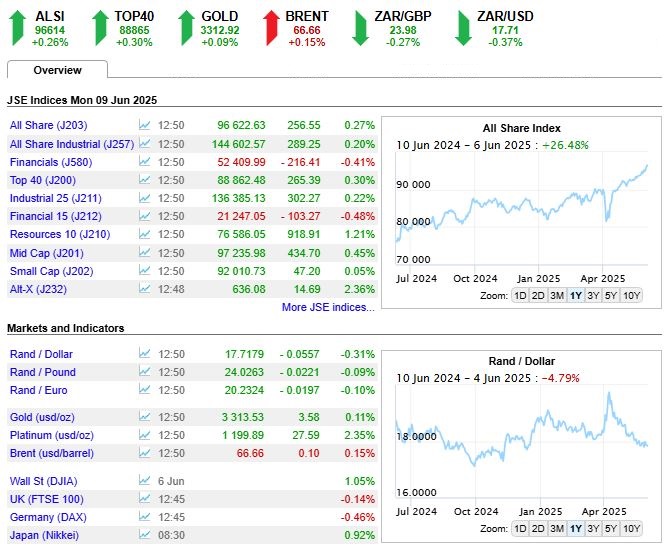Click the chart icon beside Alt-X (J232)
This screenshot has height=549, width=671.
pos(145,289)
